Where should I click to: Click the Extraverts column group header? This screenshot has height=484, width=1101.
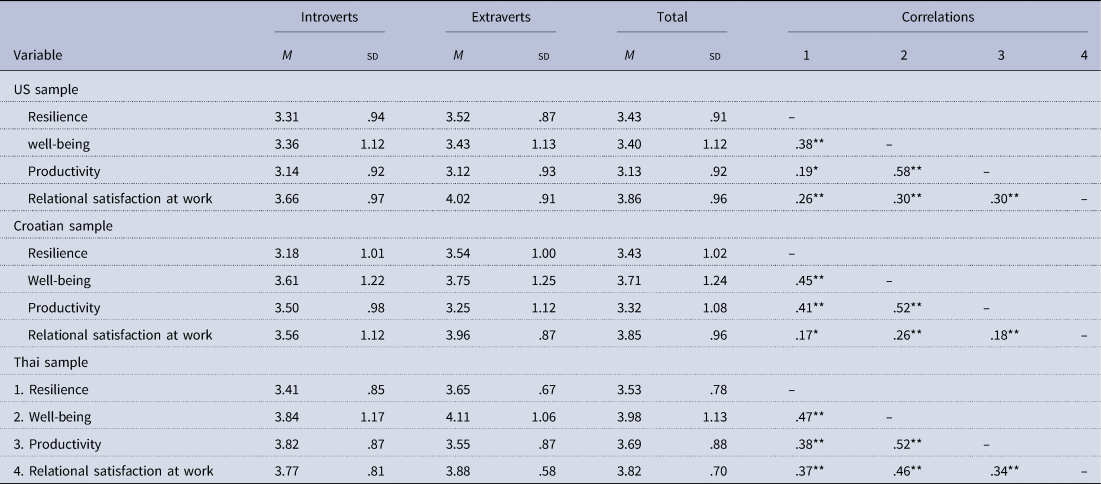point(499,18)
